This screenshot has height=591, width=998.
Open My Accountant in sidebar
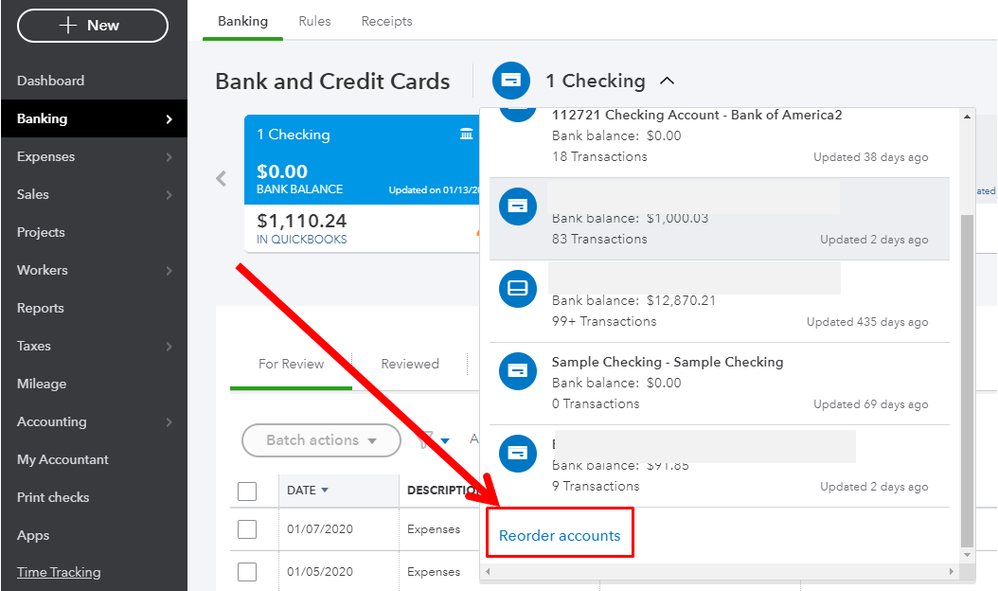pos(62,459)
